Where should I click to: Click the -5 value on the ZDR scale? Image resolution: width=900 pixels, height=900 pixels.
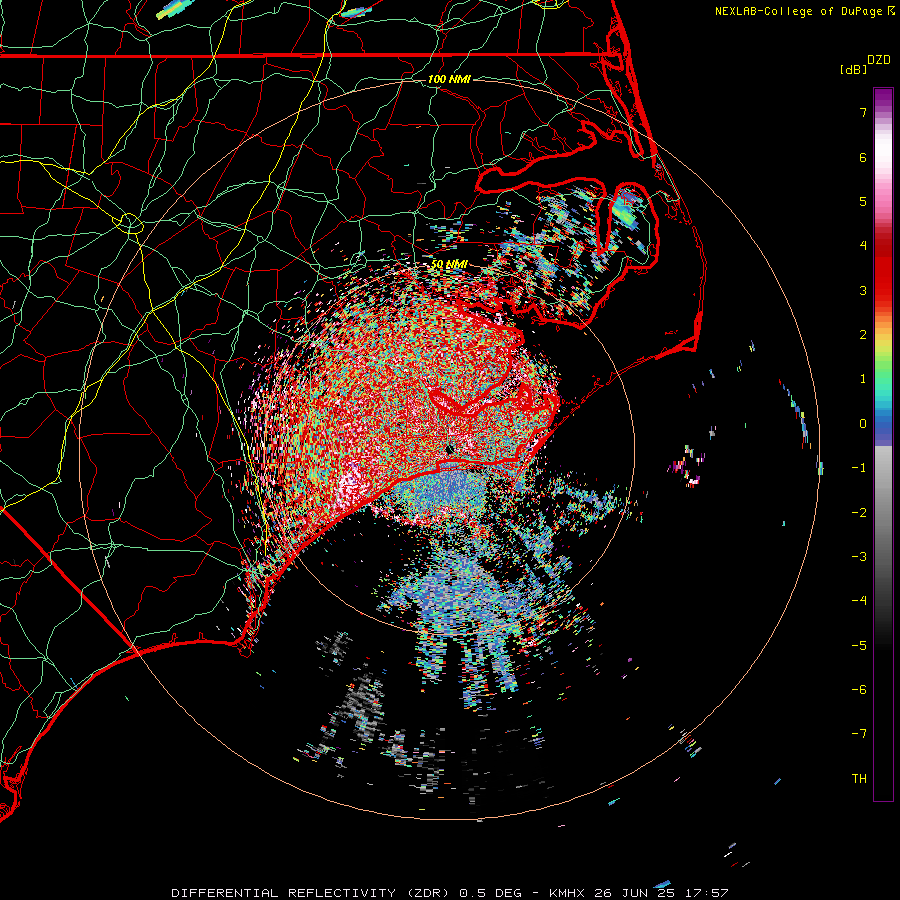[859, 646]
